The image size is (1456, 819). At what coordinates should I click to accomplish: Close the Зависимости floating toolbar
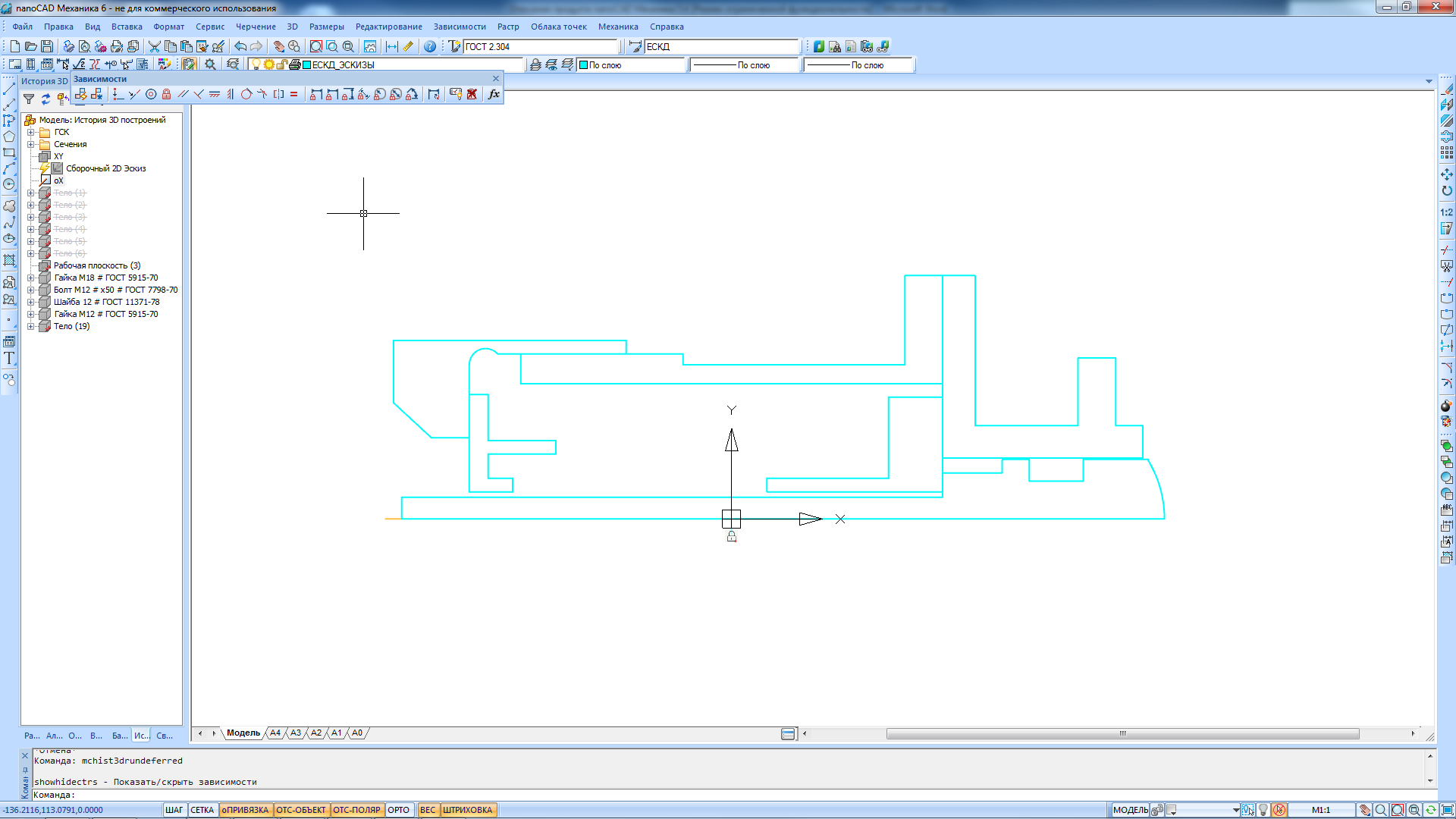click(x=496, y=79)
